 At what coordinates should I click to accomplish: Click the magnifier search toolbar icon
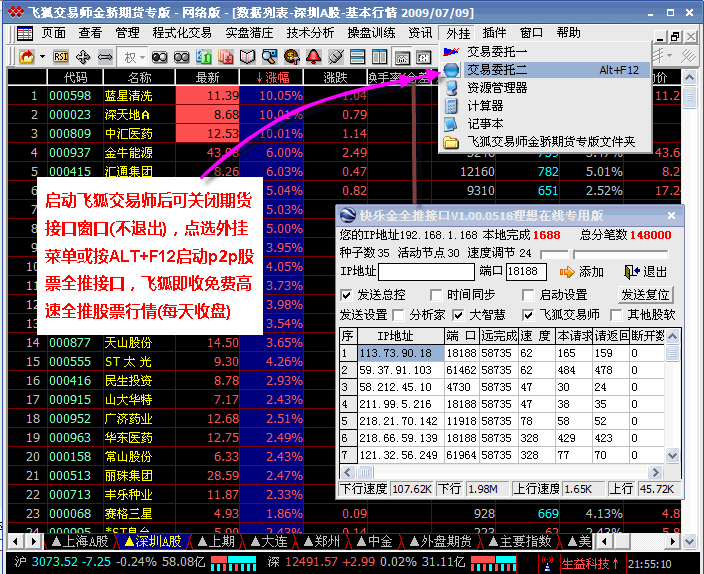(269, 57)
